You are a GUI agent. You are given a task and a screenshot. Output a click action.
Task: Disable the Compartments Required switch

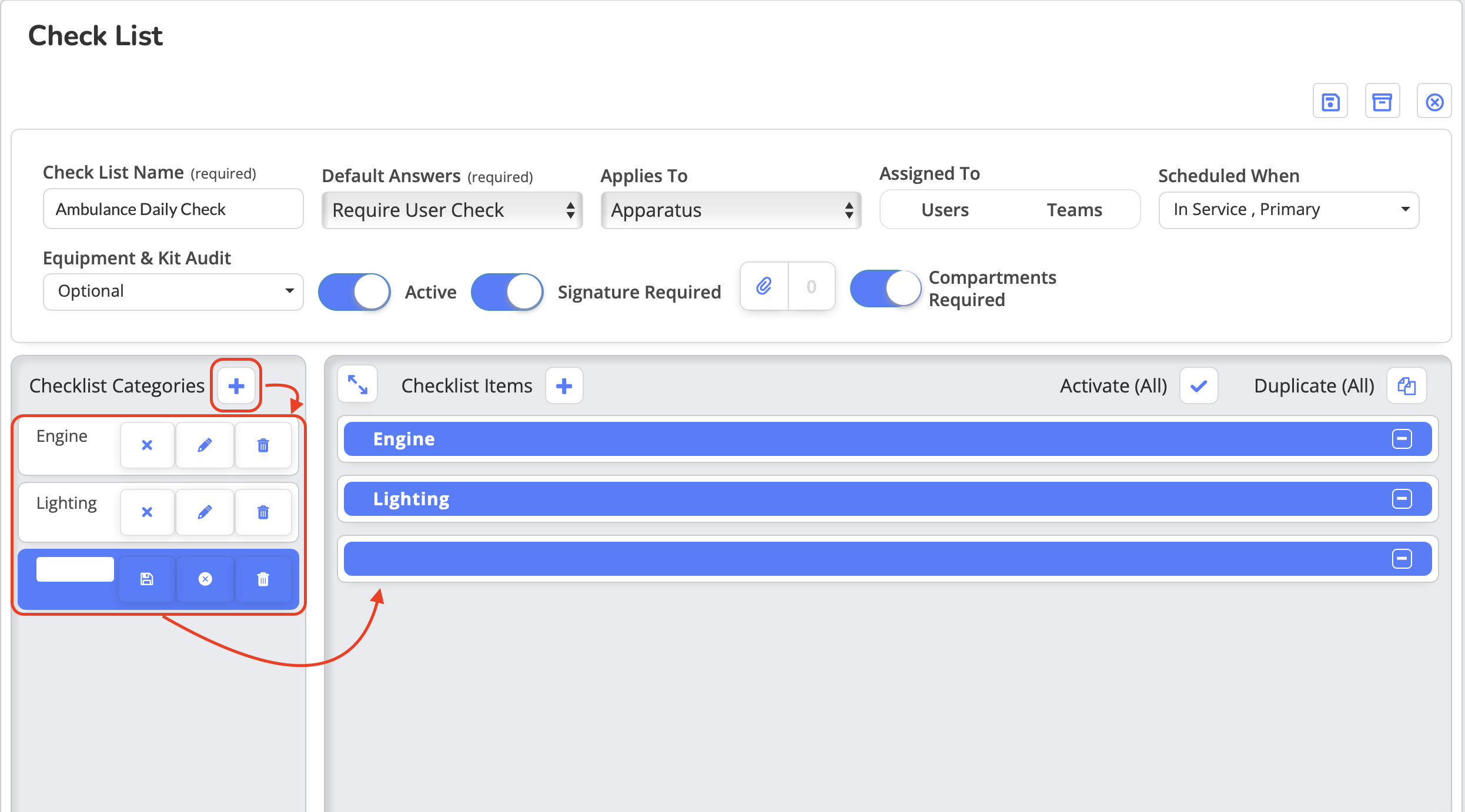885,288
